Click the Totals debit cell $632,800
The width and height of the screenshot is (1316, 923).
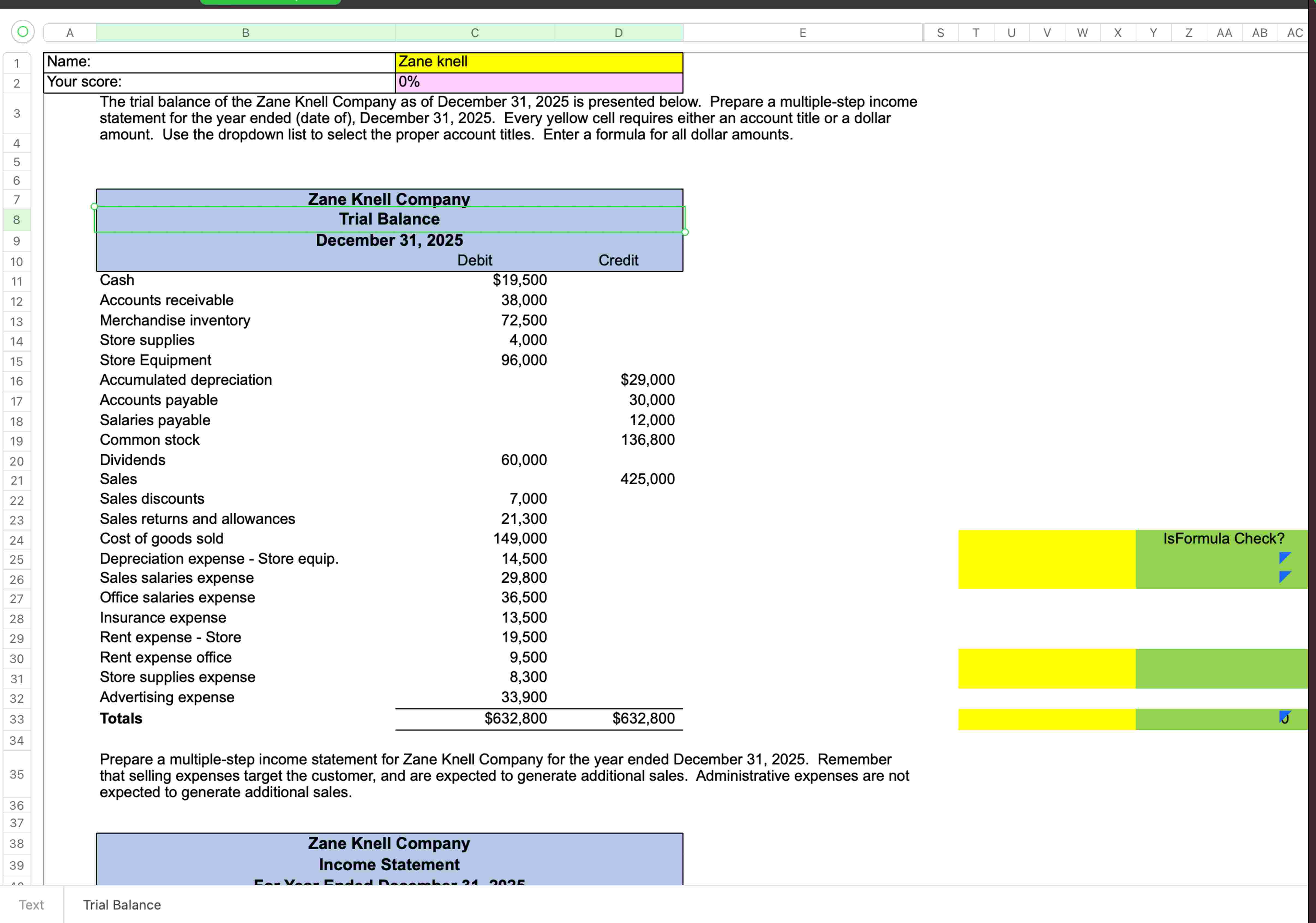tap(515, 718)
